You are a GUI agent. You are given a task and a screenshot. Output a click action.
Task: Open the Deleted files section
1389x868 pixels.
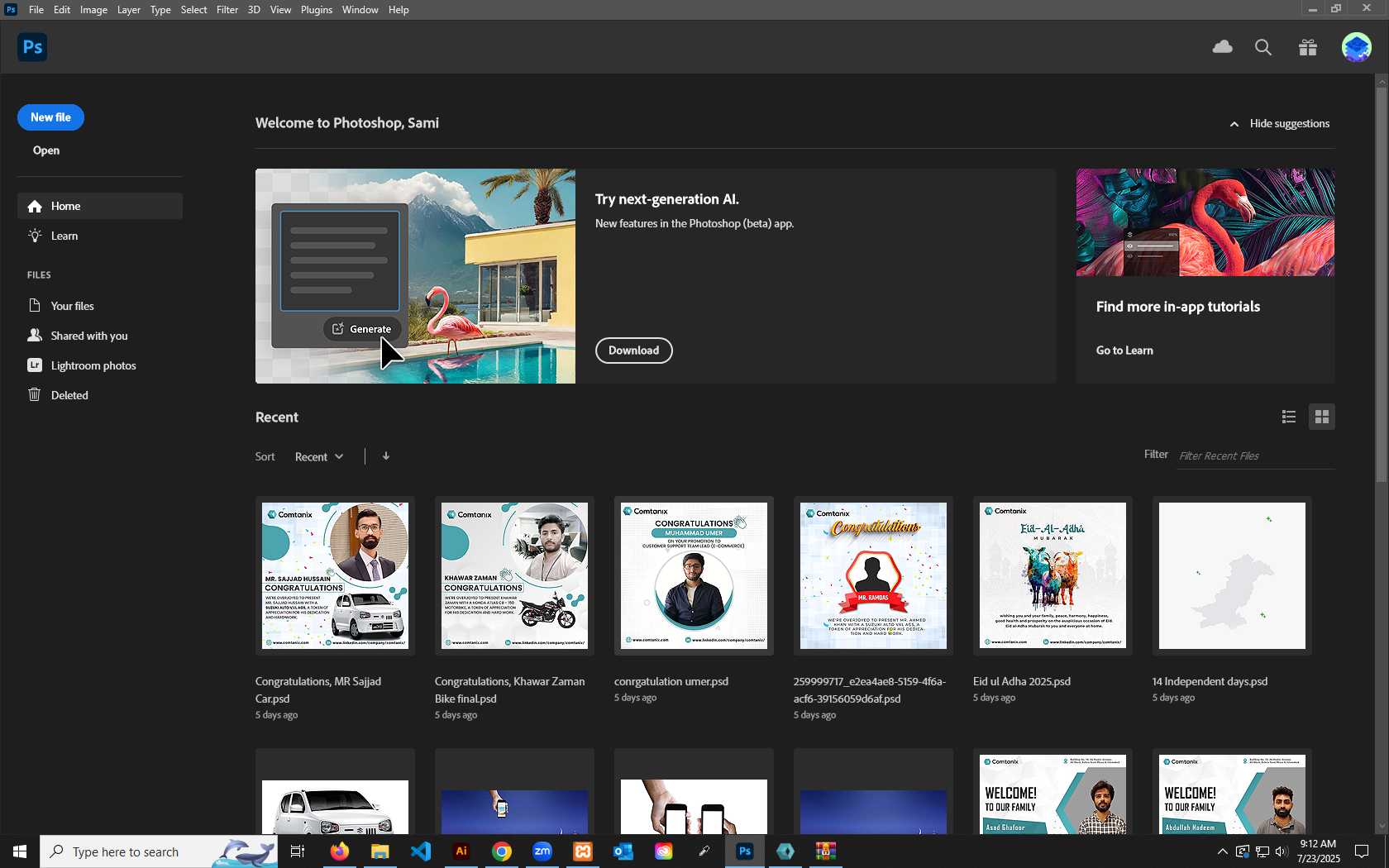100,395
